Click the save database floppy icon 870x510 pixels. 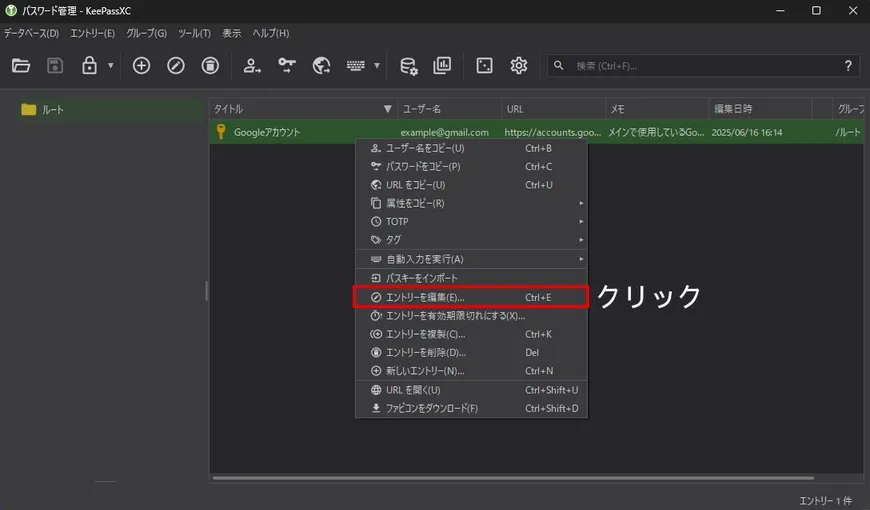point(54,65)
